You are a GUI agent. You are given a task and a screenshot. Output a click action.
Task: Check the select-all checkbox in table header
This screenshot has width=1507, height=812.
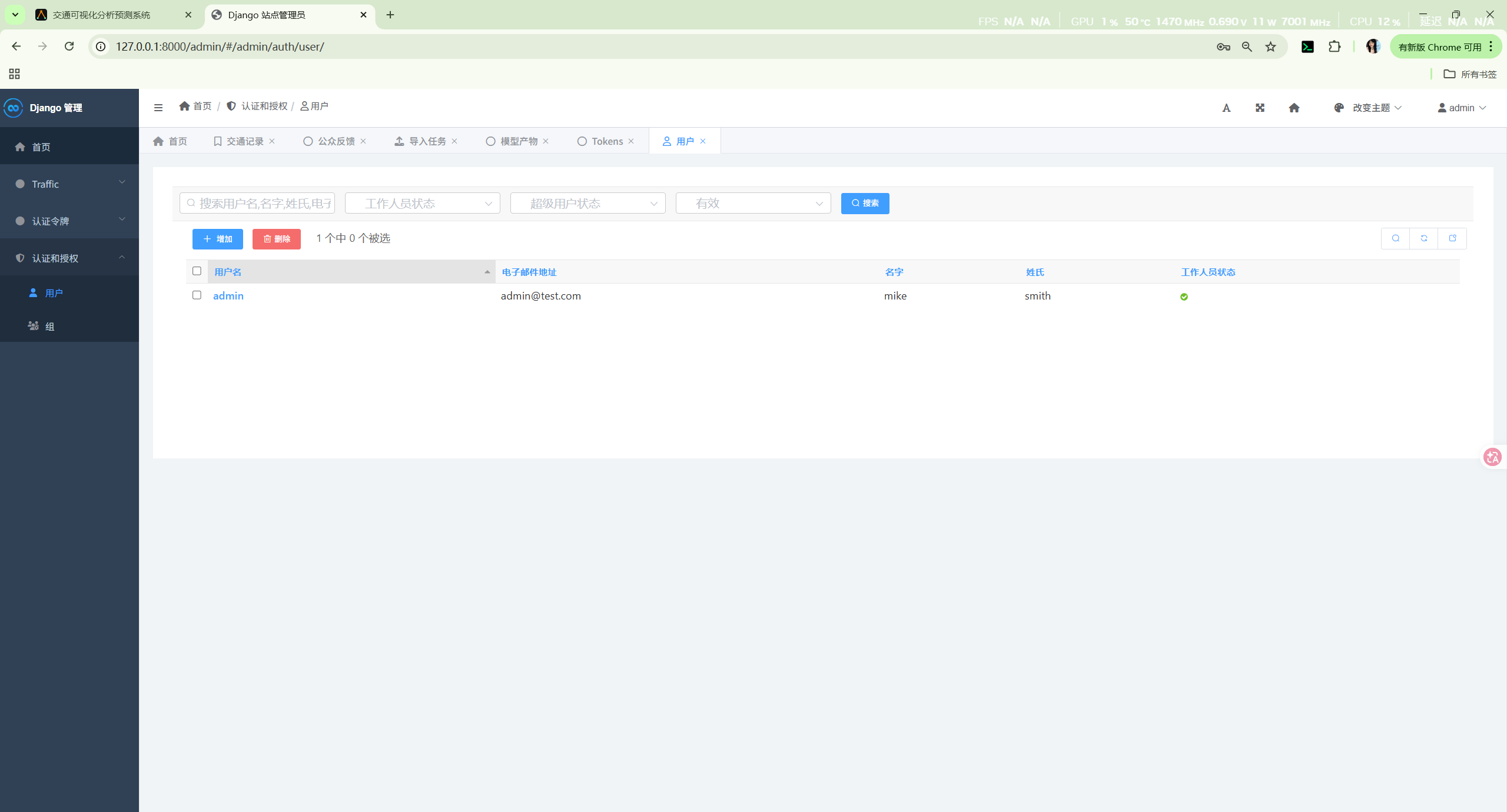(x=197, y=271)
